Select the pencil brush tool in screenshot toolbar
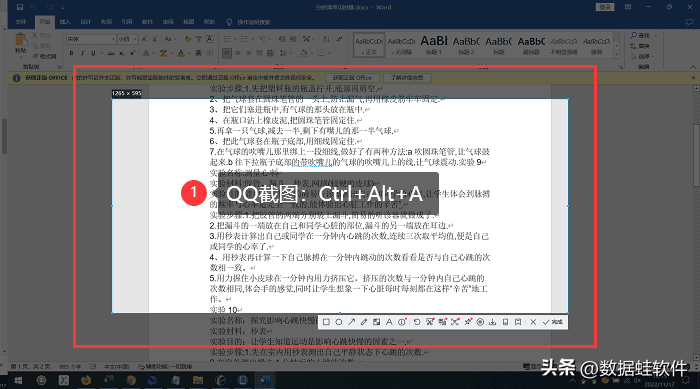 364,322
